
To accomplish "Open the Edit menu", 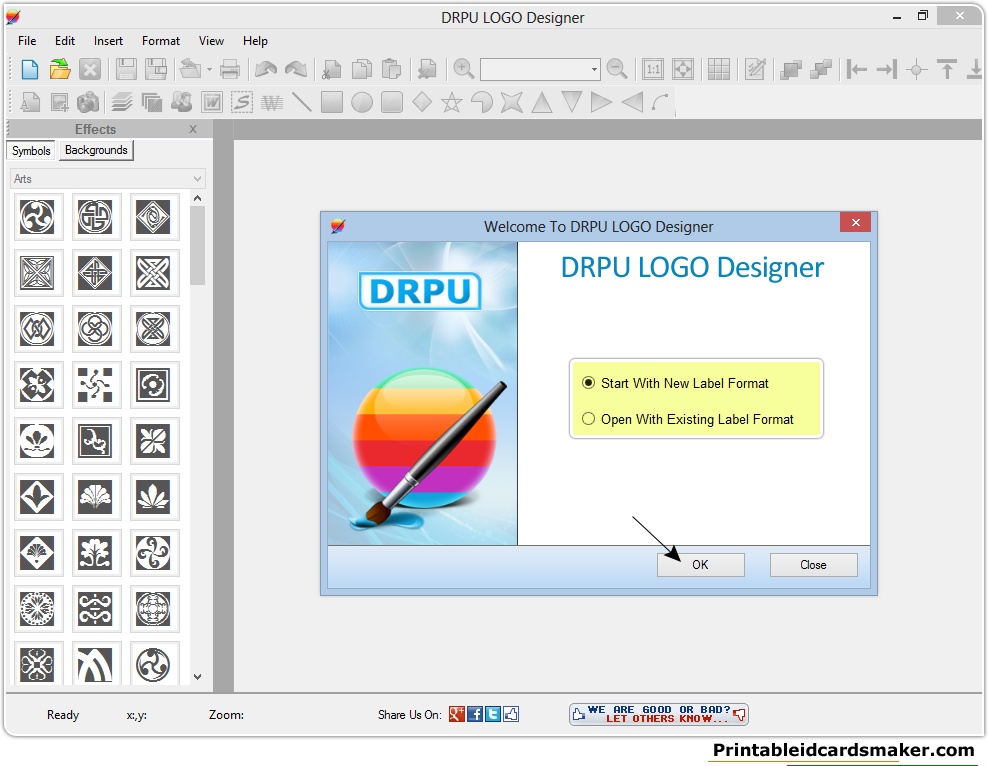I will pyautogui.click(x=65, y=41).
